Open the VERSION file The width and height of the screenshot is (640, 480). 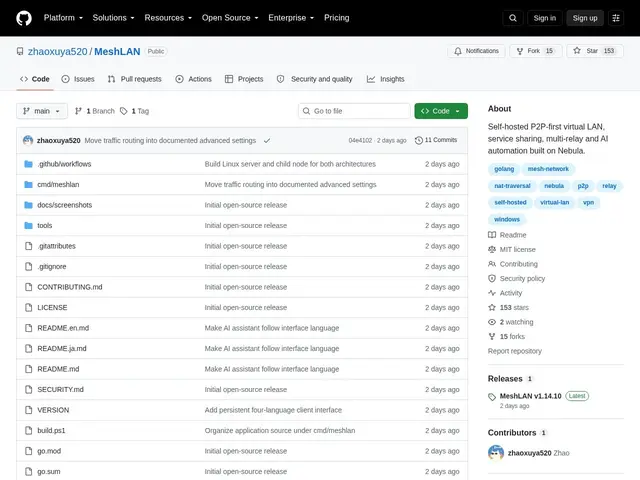(x=53, y=410)
